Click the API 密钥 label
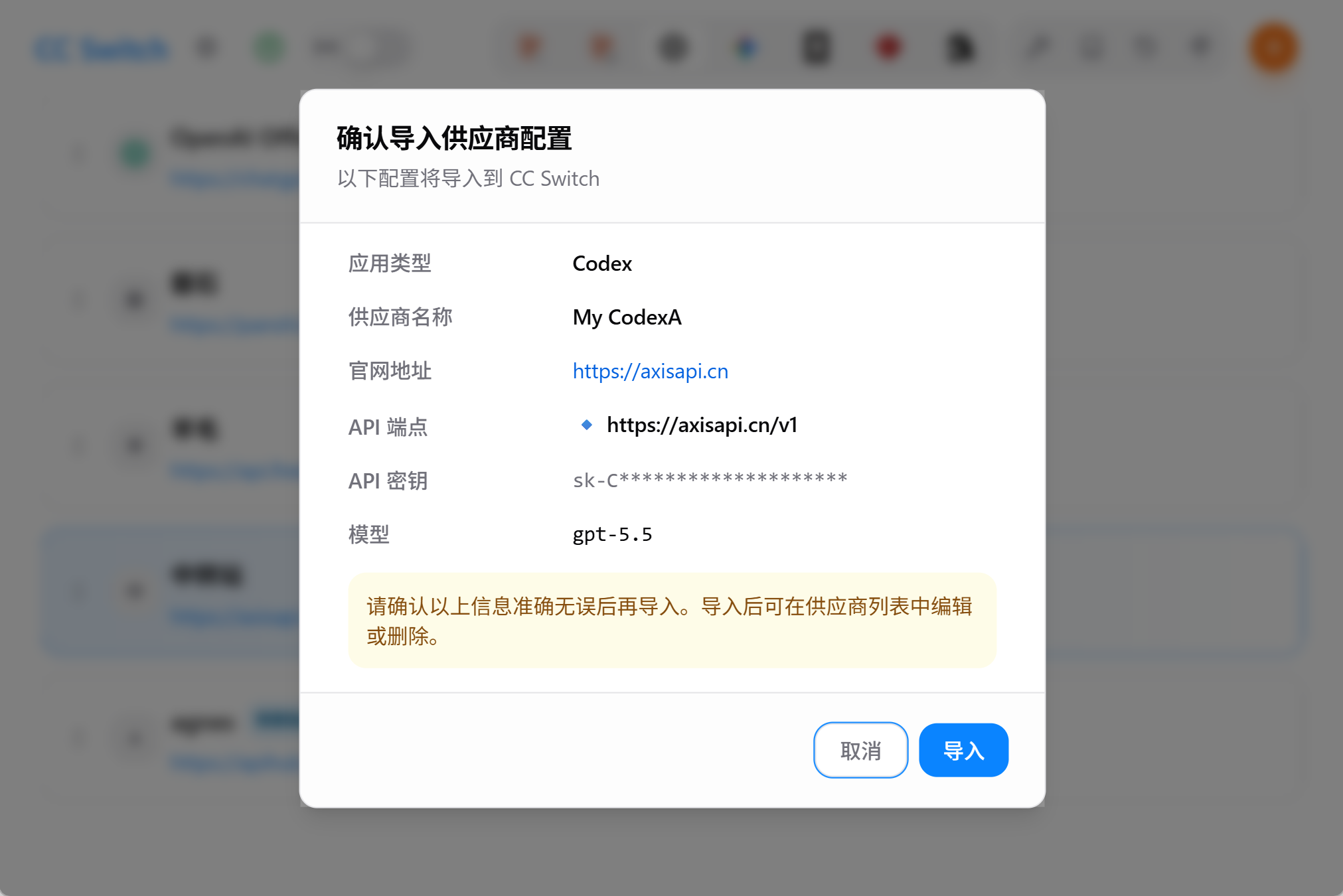 tap(388, 481)
